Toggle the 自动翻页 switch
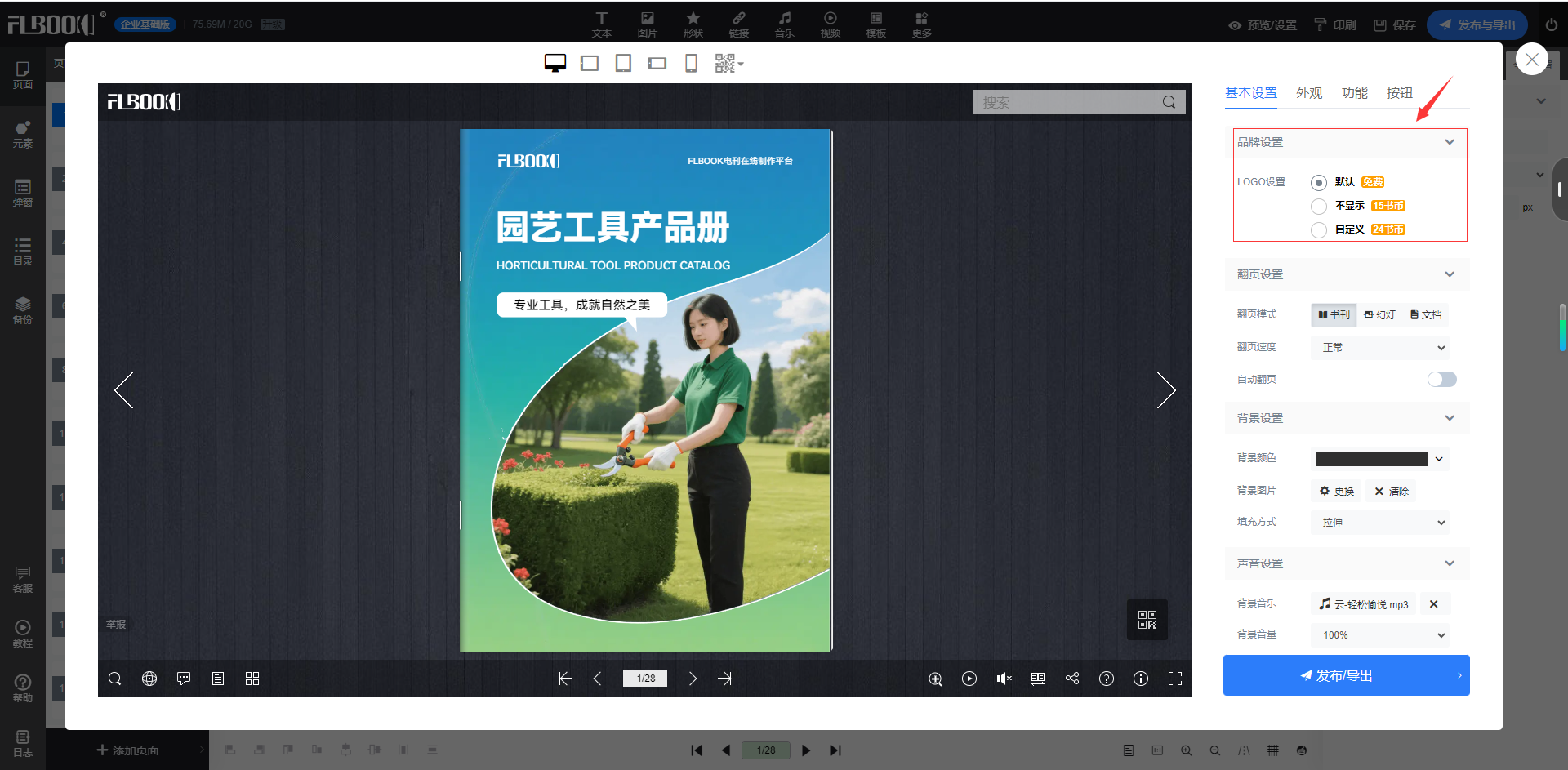This screenshot has height=770, width=1568. [1441, 379]
